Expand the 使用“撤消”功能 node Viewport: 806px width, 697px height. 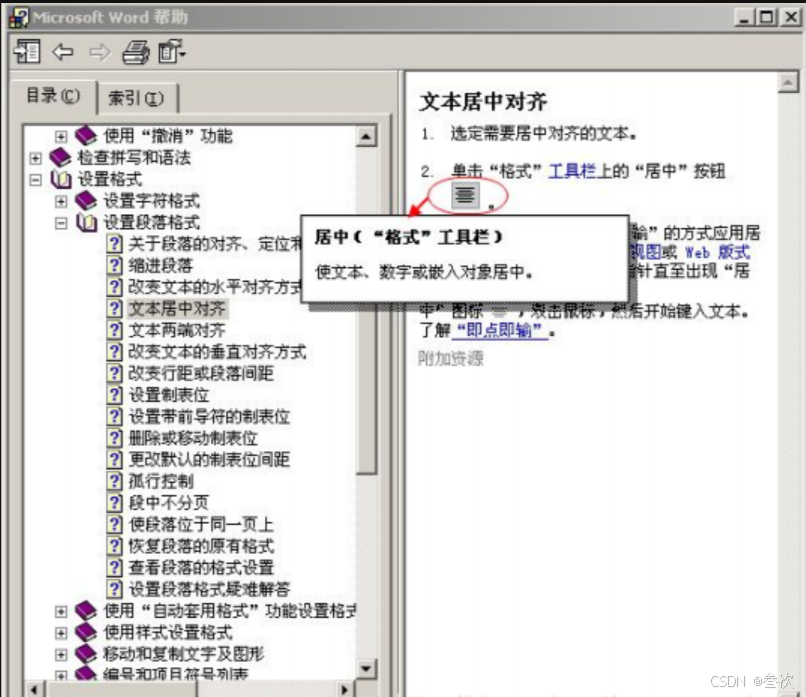tap(61, 136)
